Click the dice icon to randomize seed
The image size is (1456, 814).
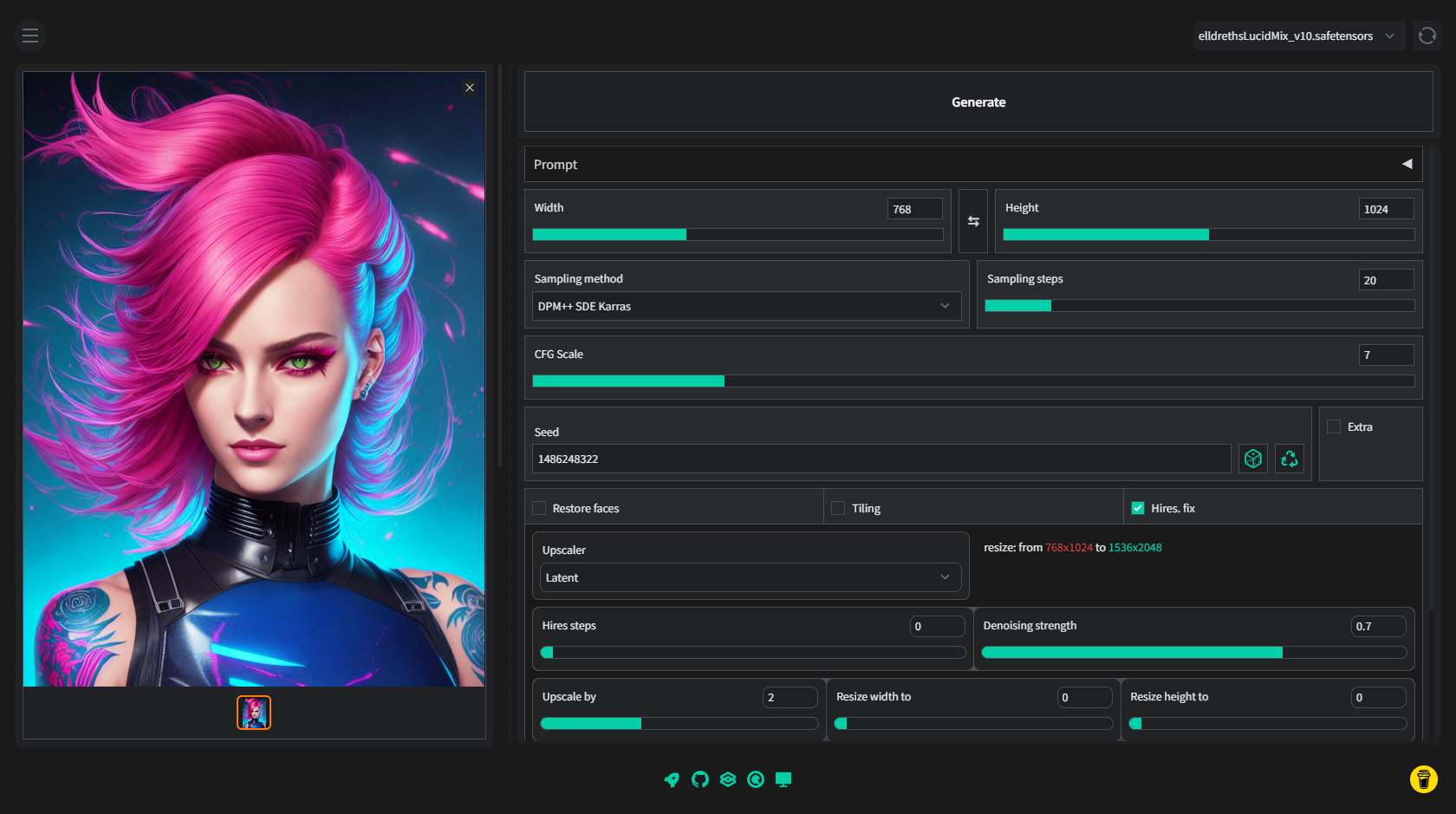pyautogui.click(x=1252, y=459)
